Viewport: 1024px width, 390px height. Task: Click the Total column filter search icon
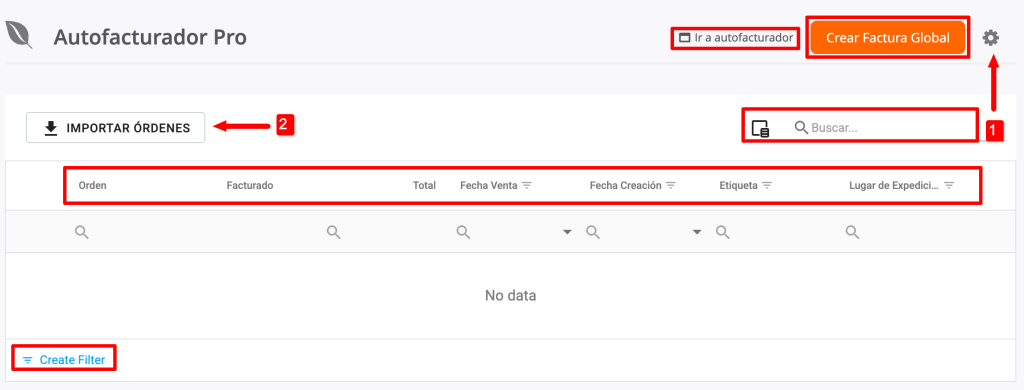click(334, 232)
